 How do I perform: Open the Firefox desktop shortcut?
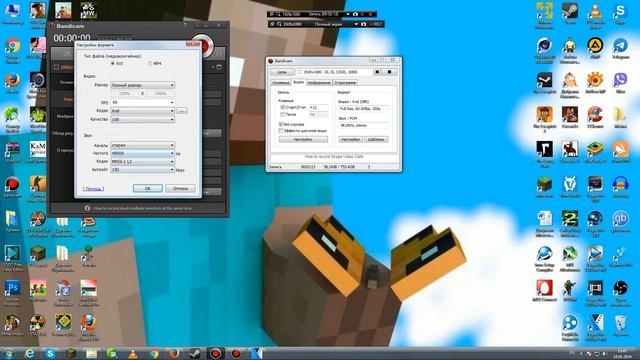pyautogui.click(x=12, y=82)
